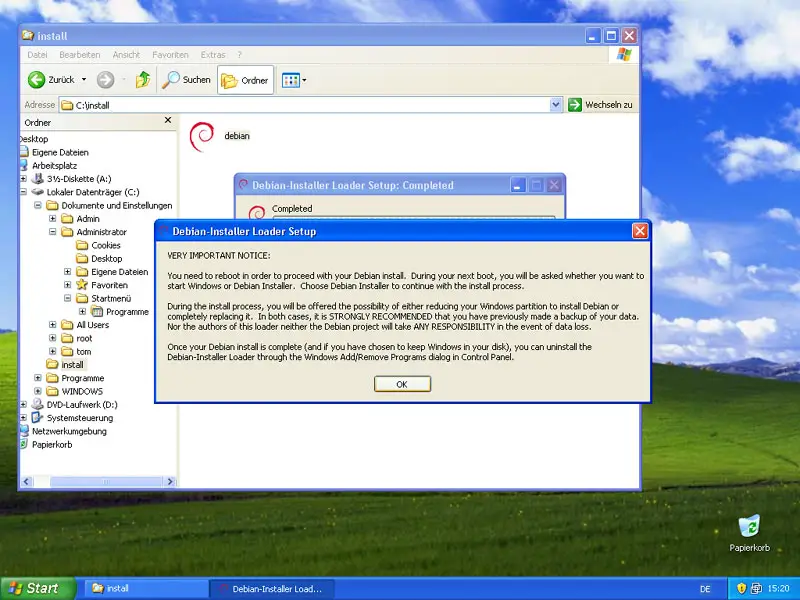Select the Netzwerkumgebung network icon
This screenshot has height=600, width=800.
point(23,431)
